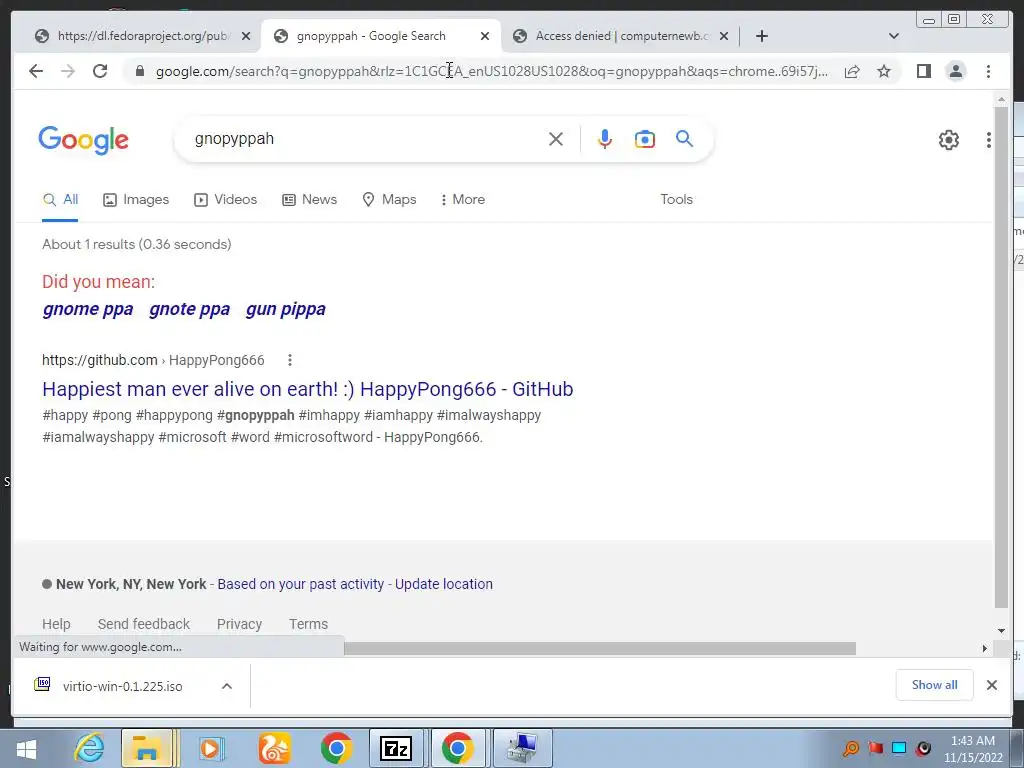The height and width of the screenshot is (768, 1024).
Task: Open a new browser tab
Action: tap(761, 36)
